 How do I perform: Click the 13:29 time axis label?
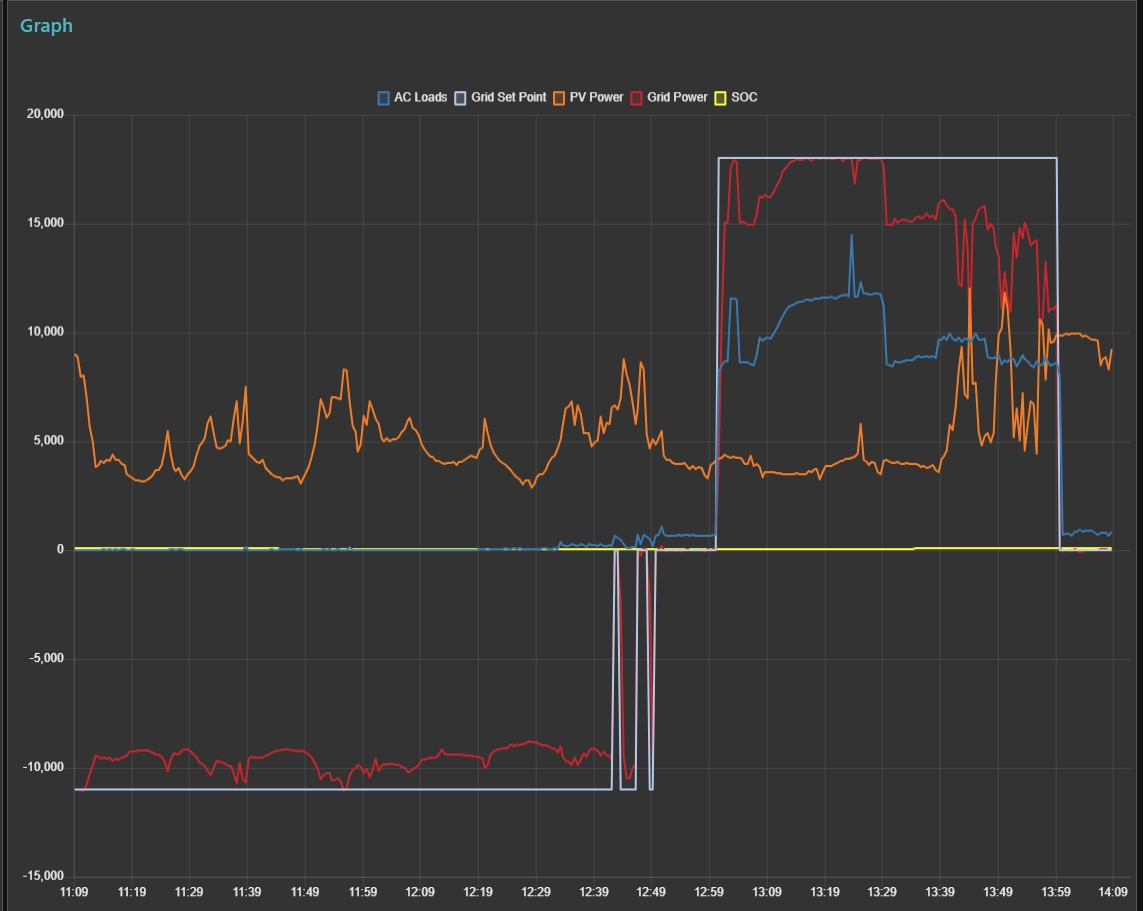pos(881,892)
